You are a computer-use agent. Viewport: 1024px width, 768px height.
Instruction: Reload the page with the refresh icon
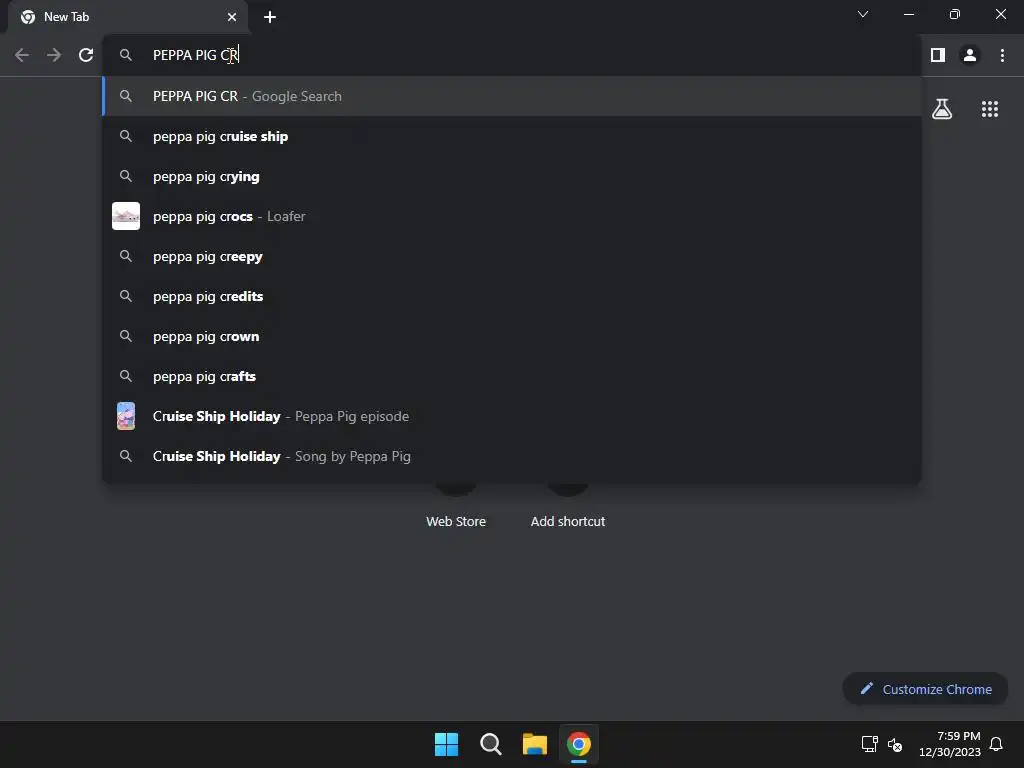86,56
